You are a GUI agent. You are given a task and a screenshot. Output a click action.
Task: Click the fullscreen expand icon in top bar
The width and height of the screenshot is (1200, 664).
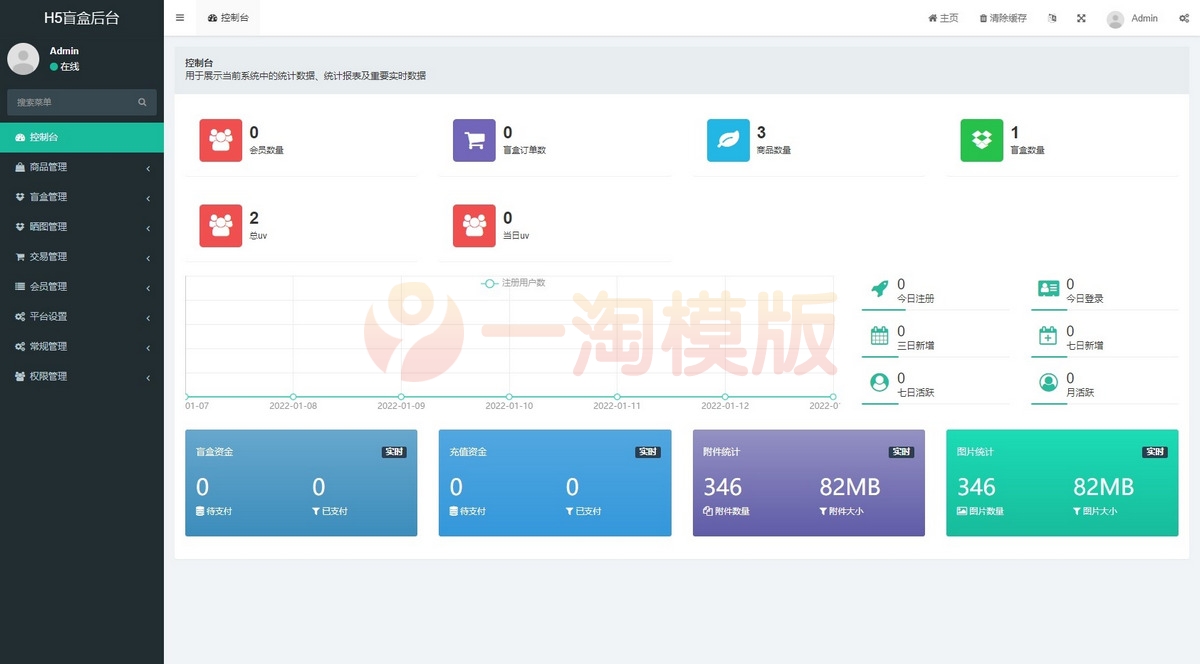[1080, 18]
